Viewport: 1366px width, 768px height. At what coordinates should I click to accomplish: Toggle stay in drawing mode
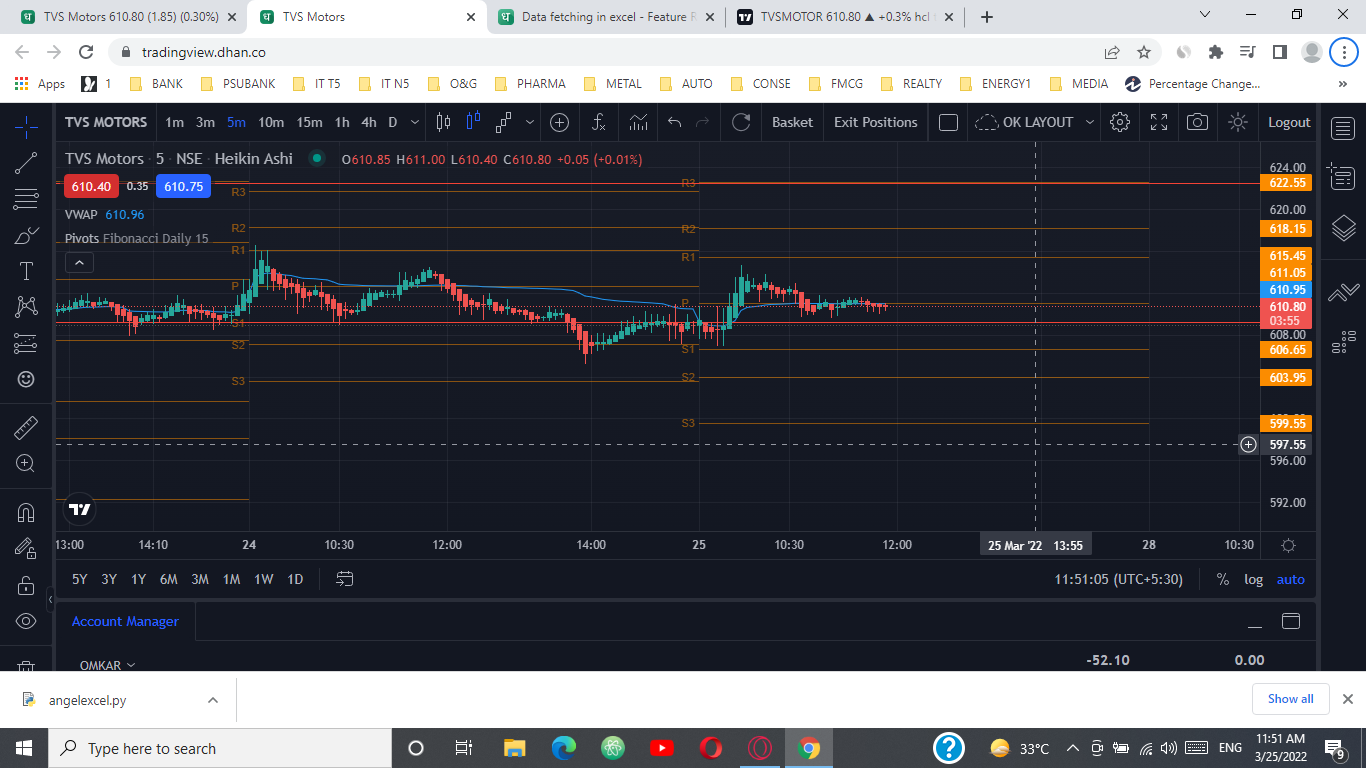26,548
